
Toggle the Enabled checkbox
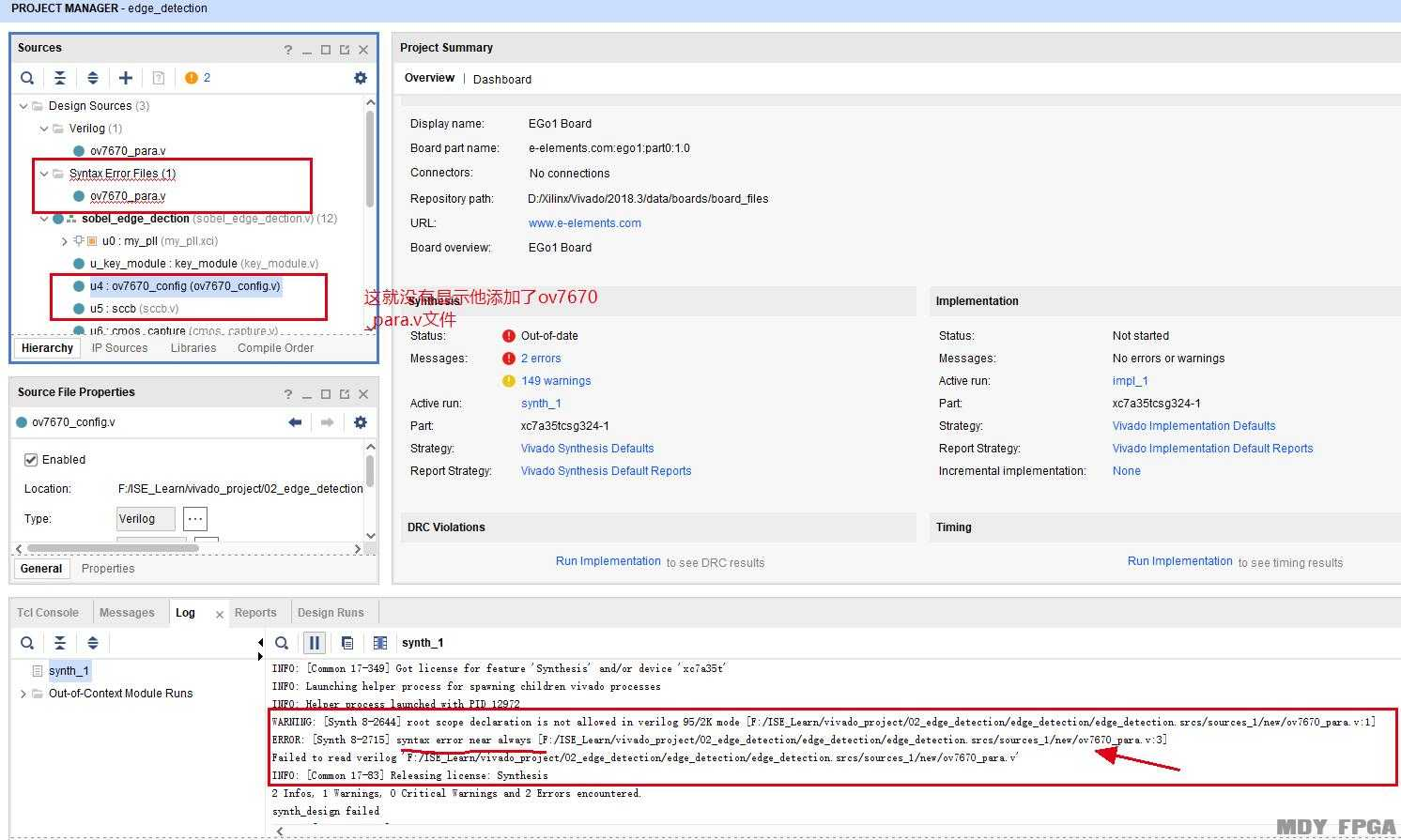(31, 460)
